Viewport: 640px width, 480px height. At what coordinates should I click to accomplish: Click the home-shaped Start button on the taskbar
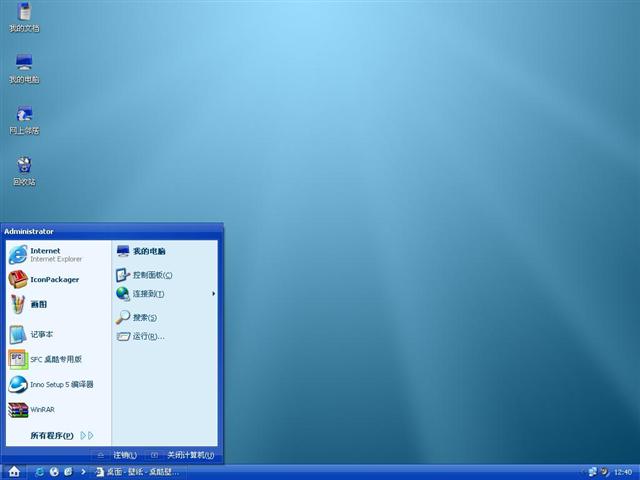pos(14,472)
